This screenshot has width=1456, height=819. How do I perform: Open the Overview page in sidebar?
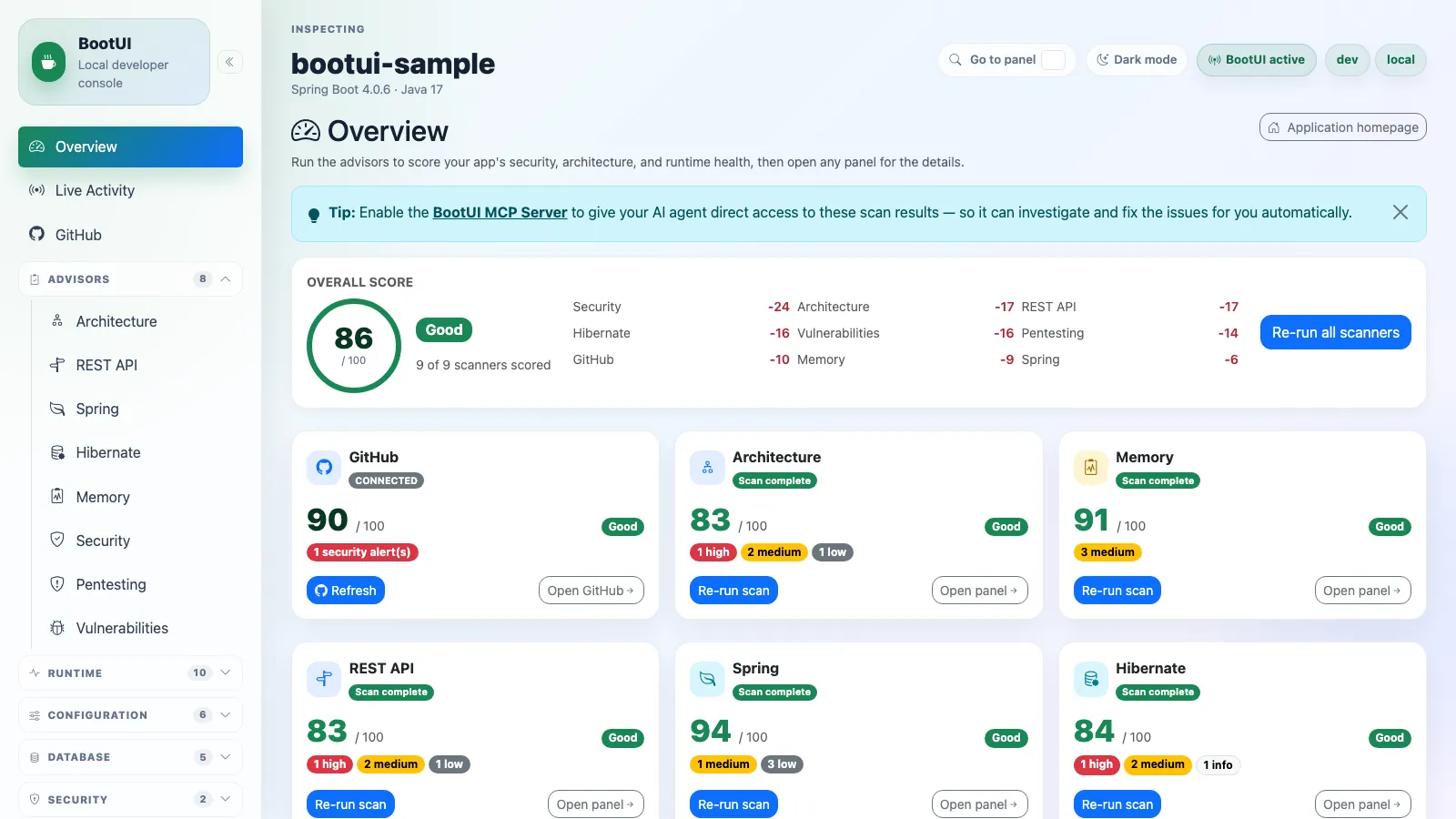coord(130,147)
